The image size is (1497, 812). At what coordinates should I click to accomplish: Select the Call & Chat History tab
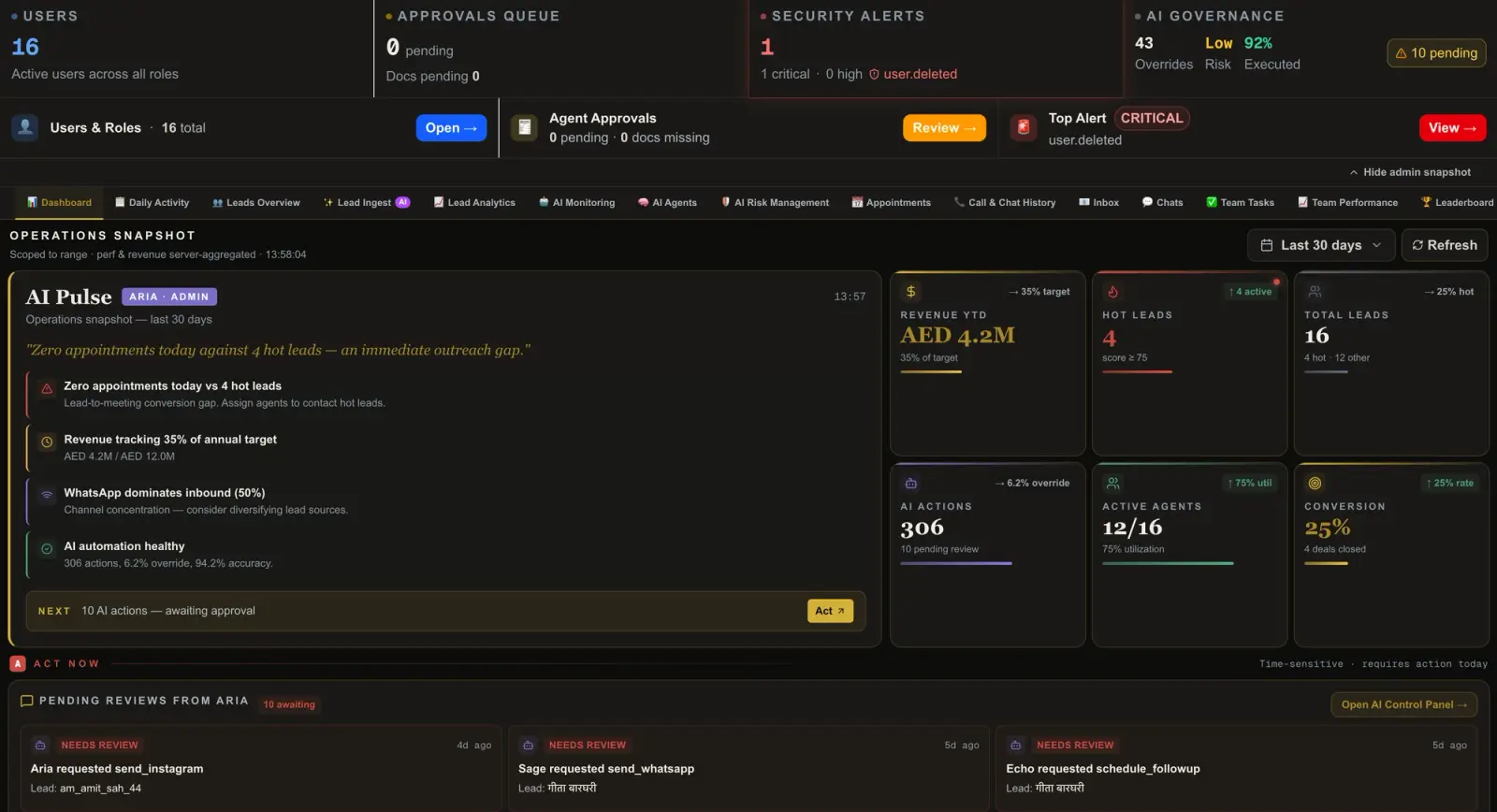[x=1005, y=202]
